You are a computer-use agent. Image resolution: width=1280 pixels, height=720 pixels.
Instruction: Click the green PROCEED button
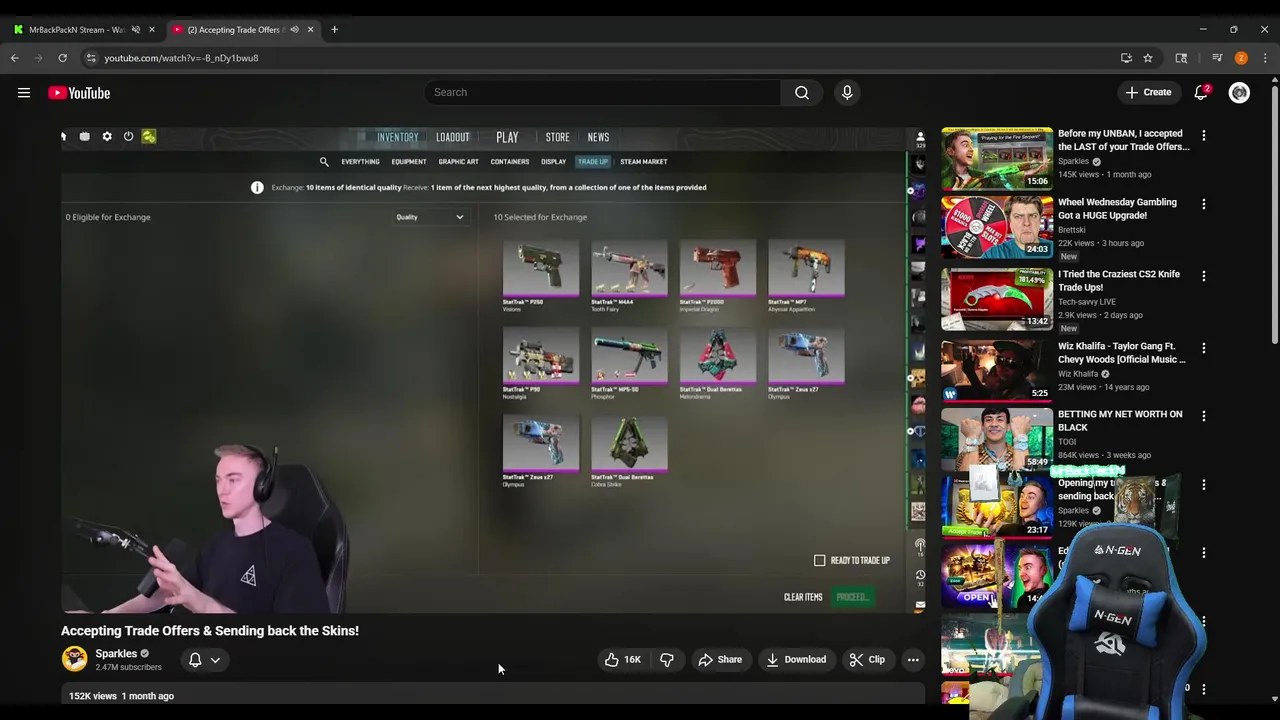click(x=853, y=597)
